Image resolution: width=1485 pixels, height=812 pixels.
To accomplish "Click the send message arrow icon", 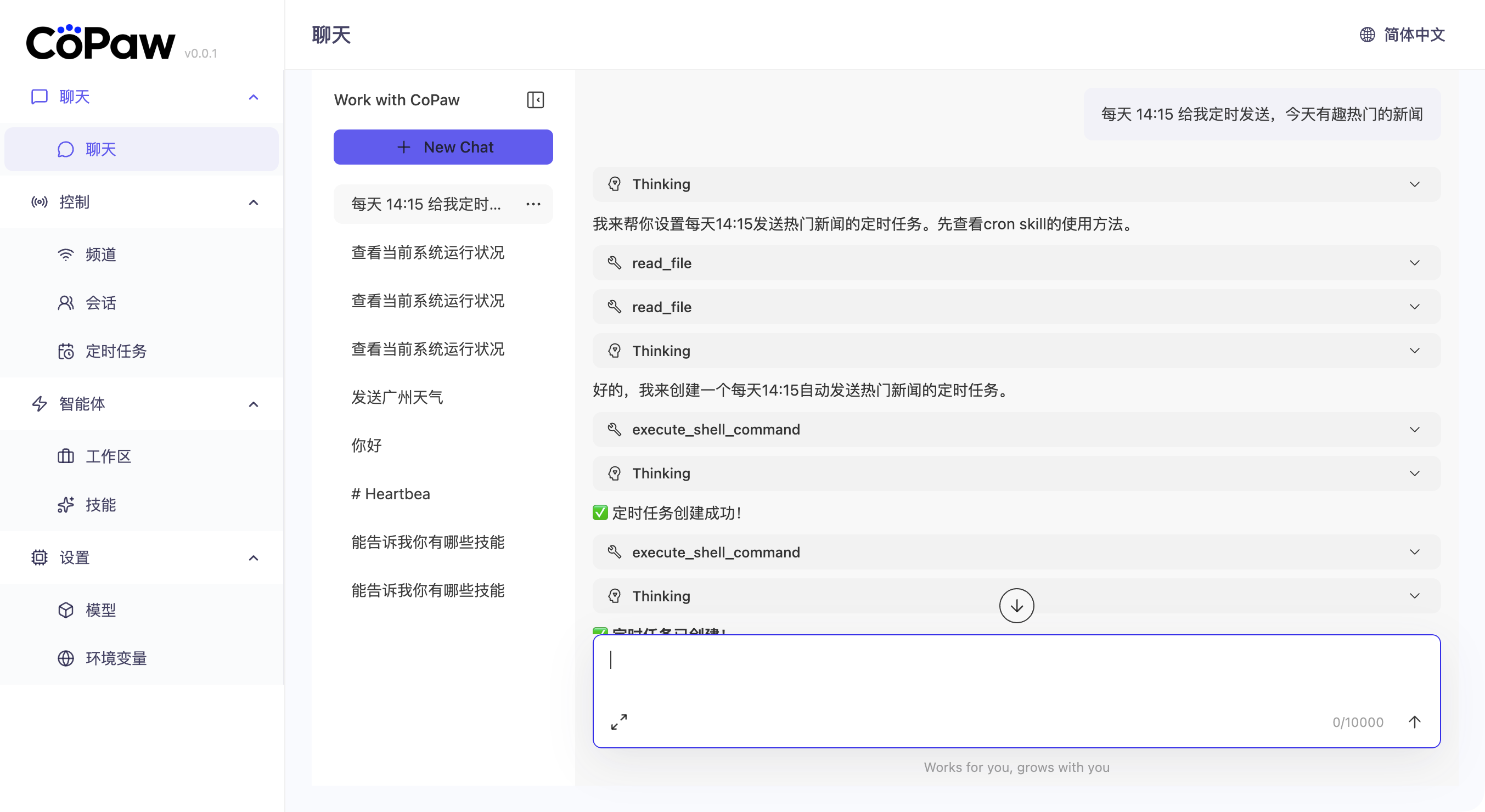I will click(x=1414, y=721).
